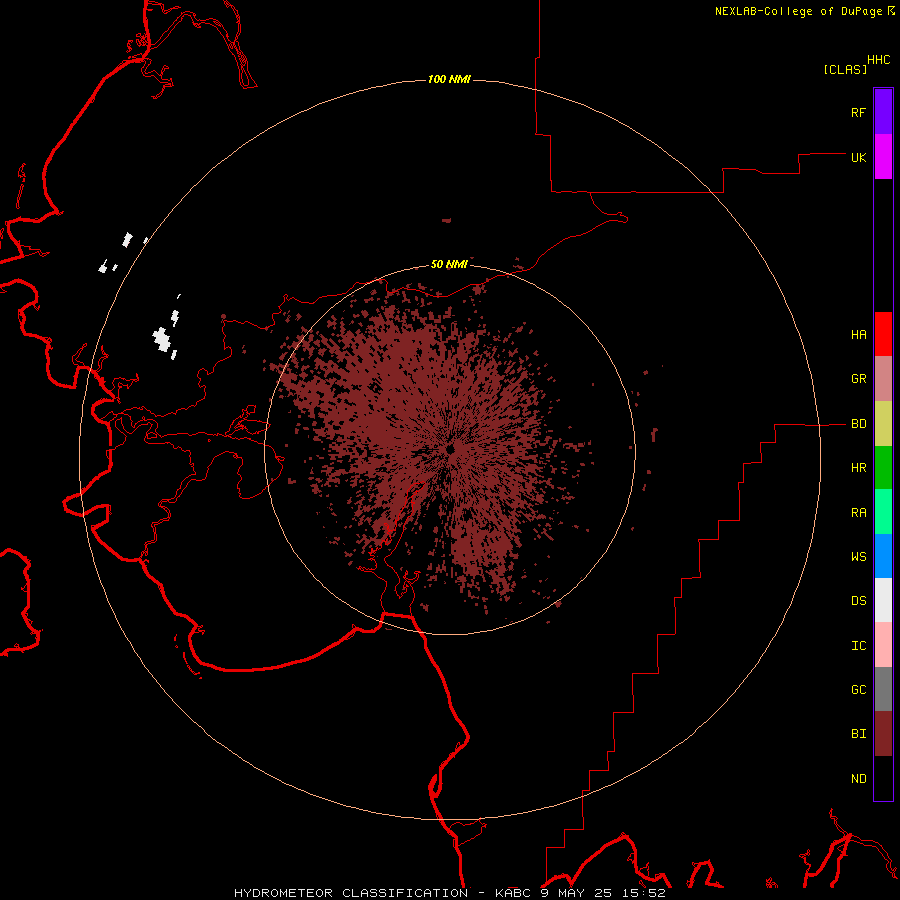Click the HYDROMETEOR CLASSIFICATION title text
This screenshot has width=900, height=900.
351,893
